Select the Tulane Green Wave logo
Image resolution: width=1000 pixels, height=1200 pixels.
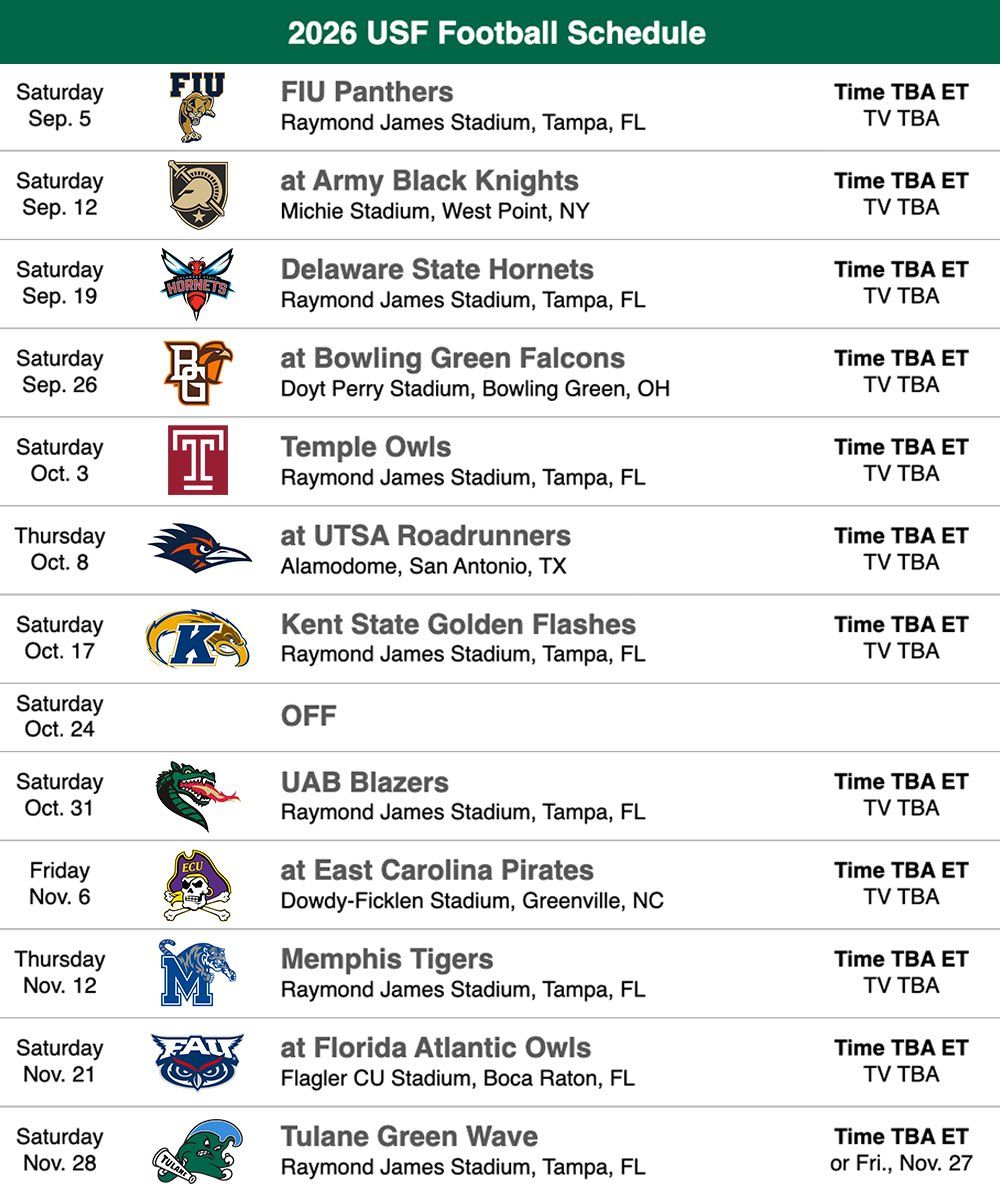(197, 1151)
